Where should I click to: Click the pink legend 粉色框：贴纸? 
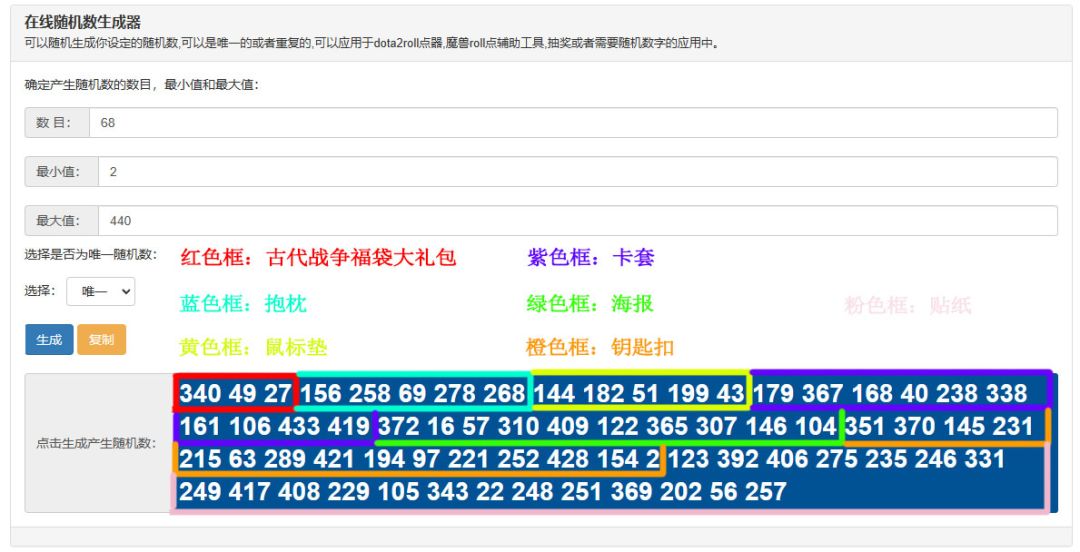pyautogui.click(x=908, y=305)
